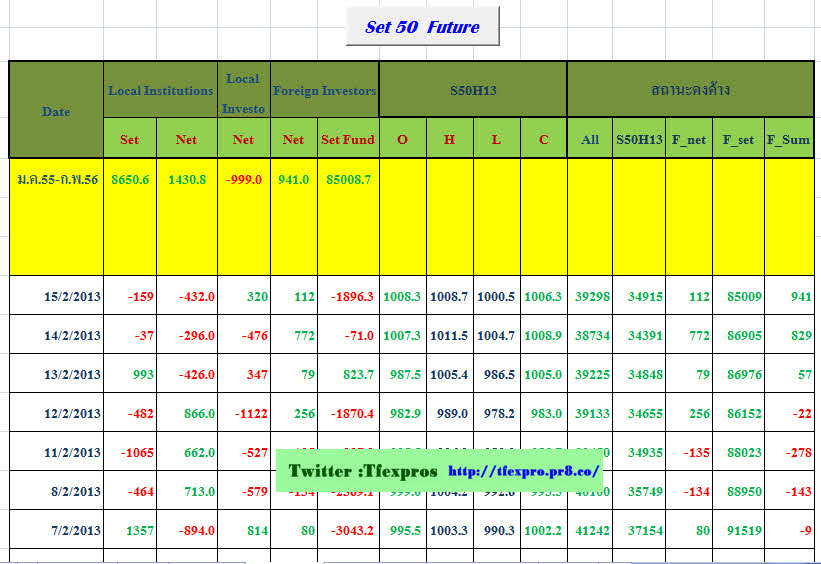The width and height of the screenshot is (821, 564).
Task: Select the Date column header
Action: (56, 111)
